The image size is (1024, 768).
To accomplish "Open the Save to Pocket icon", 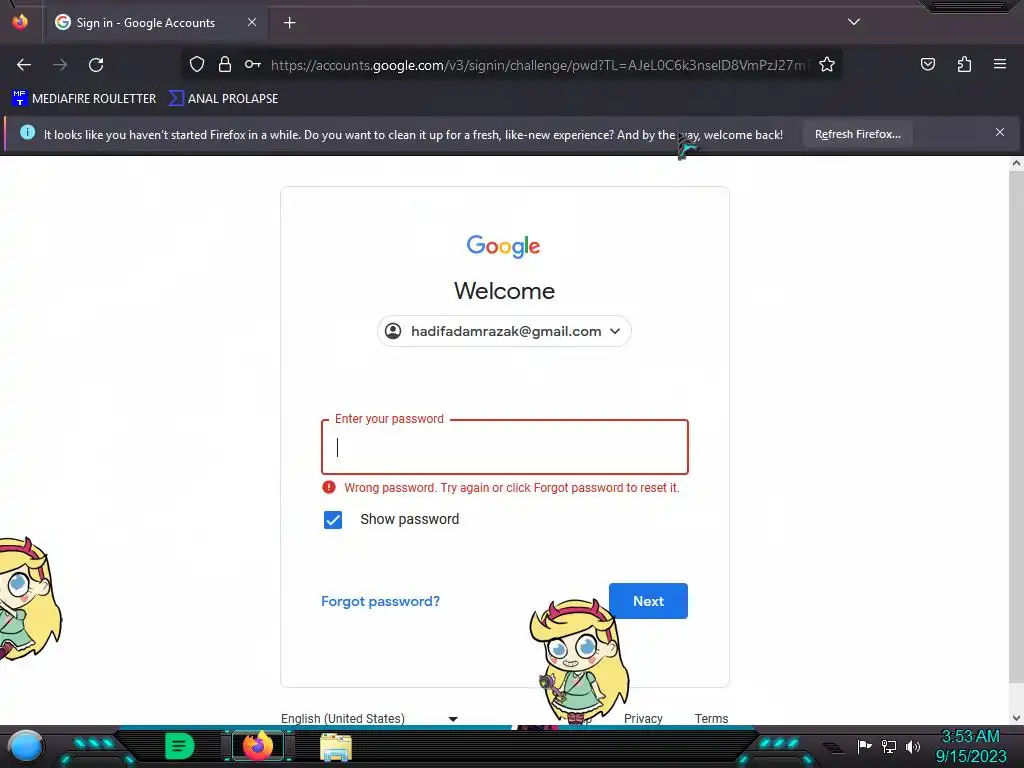I will pos(927,64).
